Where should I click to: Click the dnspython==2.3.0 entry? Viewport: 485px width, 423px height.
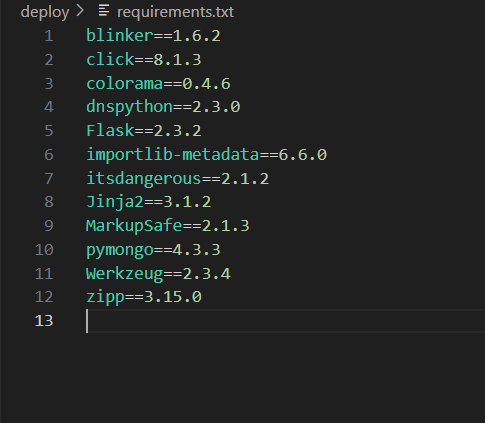pyautogui.click(x=163, y=107)
